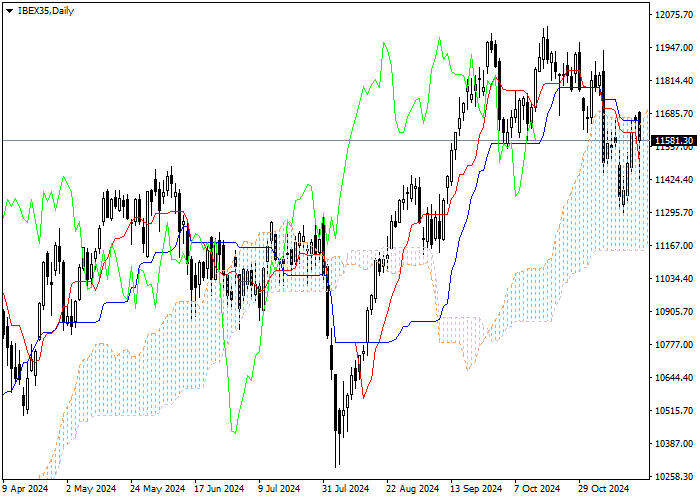700x500 pixels.
Task: Open the chart menu triangle beside IBEX35
Action: pos(9,11)
